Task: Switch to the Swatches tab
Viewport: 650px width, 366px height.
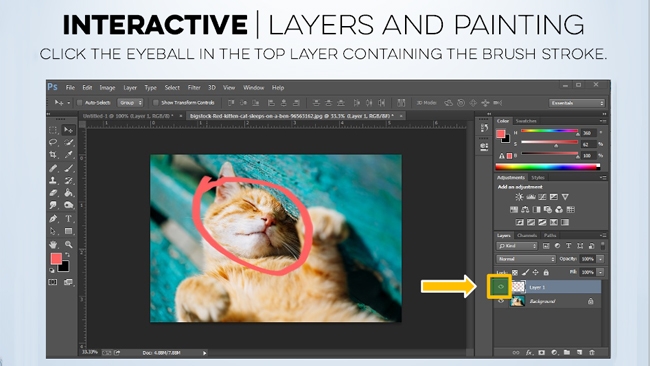Action: click(526, 121)
